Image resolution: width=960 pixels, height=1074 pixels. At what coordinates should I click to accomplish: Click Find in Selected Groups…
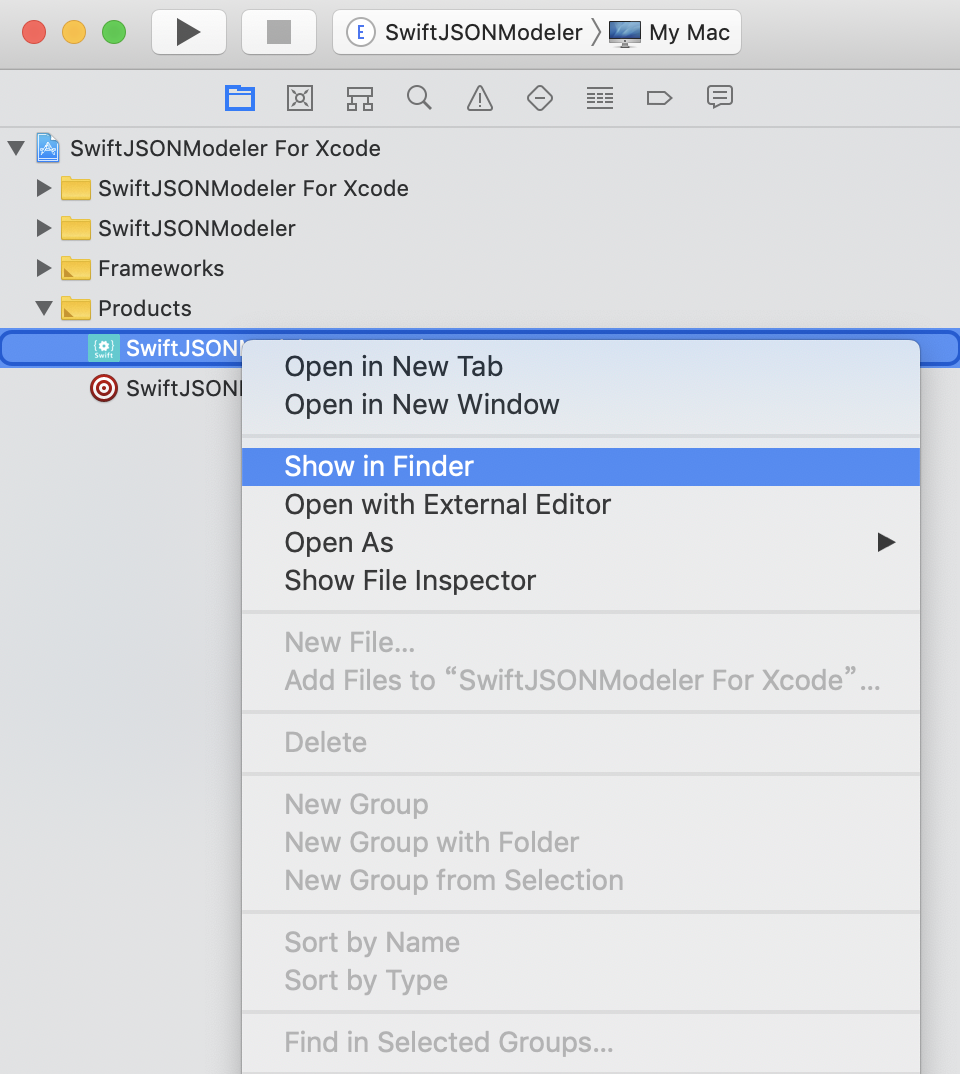(x=581, y=1042)
